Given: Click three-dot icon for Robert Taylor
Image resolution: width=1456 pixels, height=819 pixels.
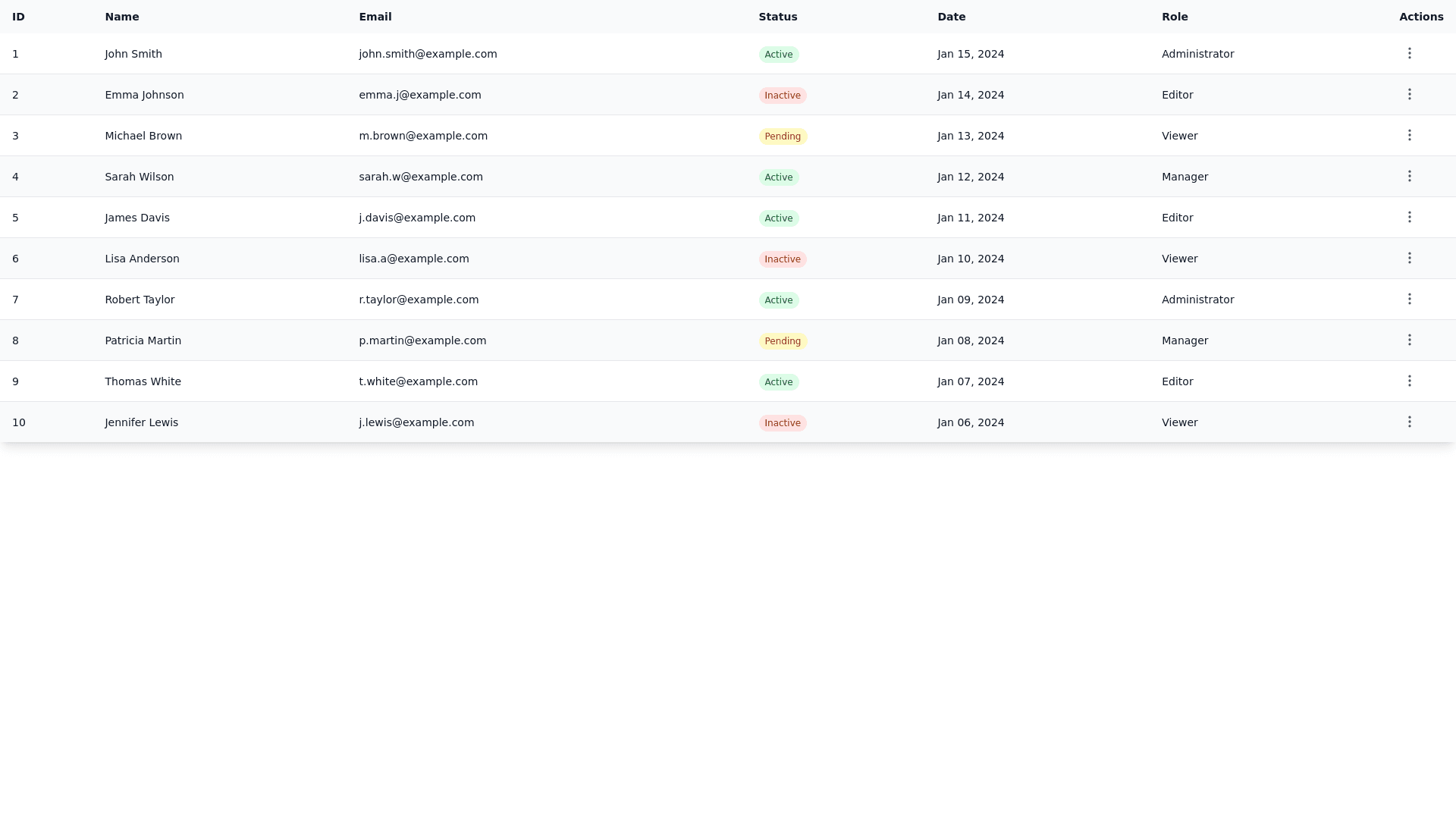Looking at the screenshot, I should 1409,299.
